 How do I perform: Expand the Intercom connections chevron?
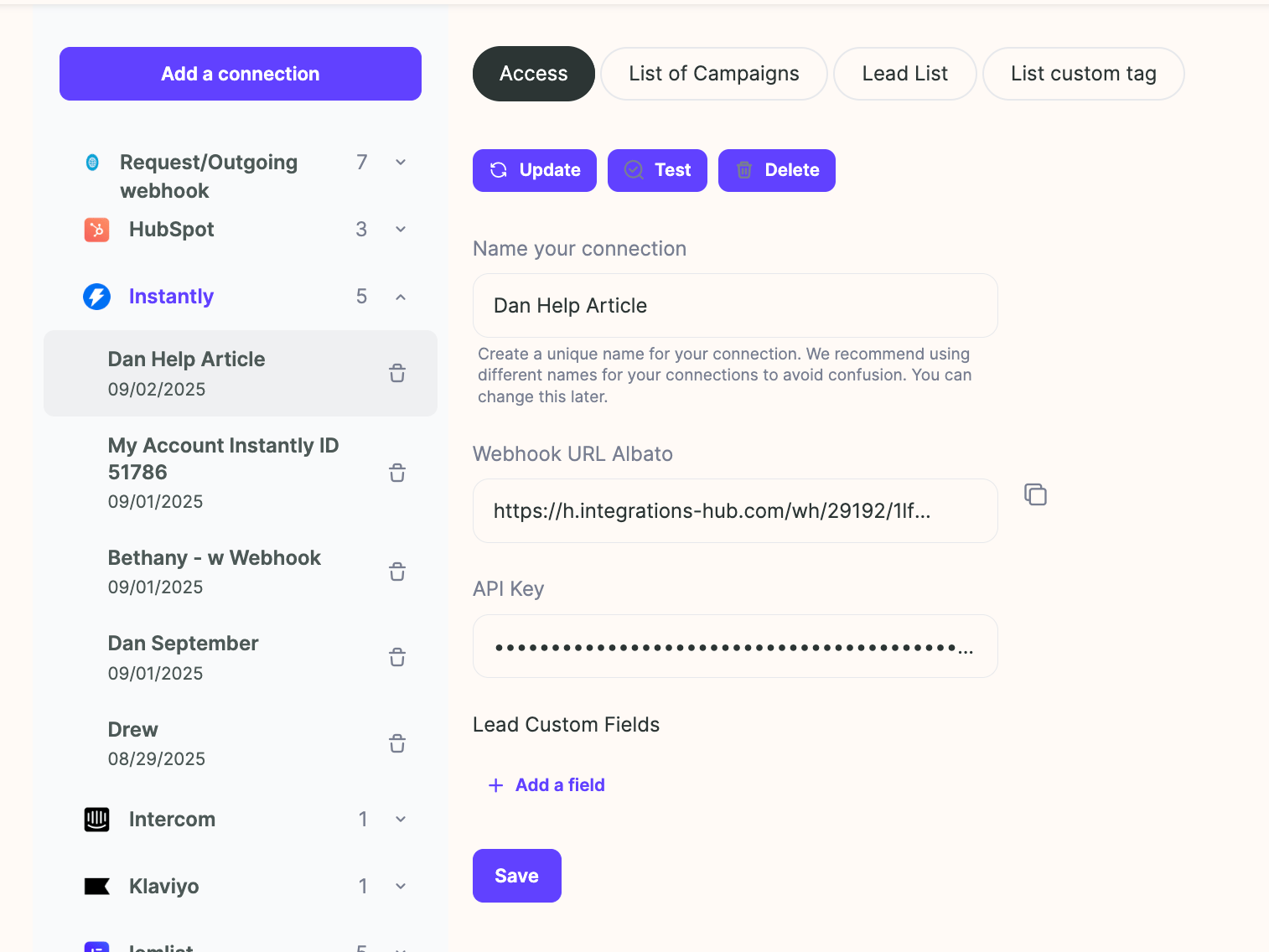click(x=401, y=820)
